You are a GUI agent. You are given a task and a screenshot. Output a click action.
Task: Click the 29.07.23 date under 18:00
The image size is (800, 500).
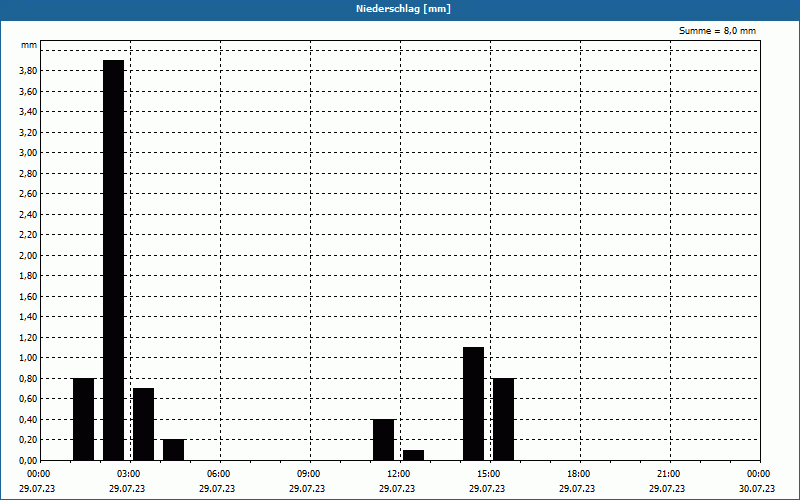point(577,489)
